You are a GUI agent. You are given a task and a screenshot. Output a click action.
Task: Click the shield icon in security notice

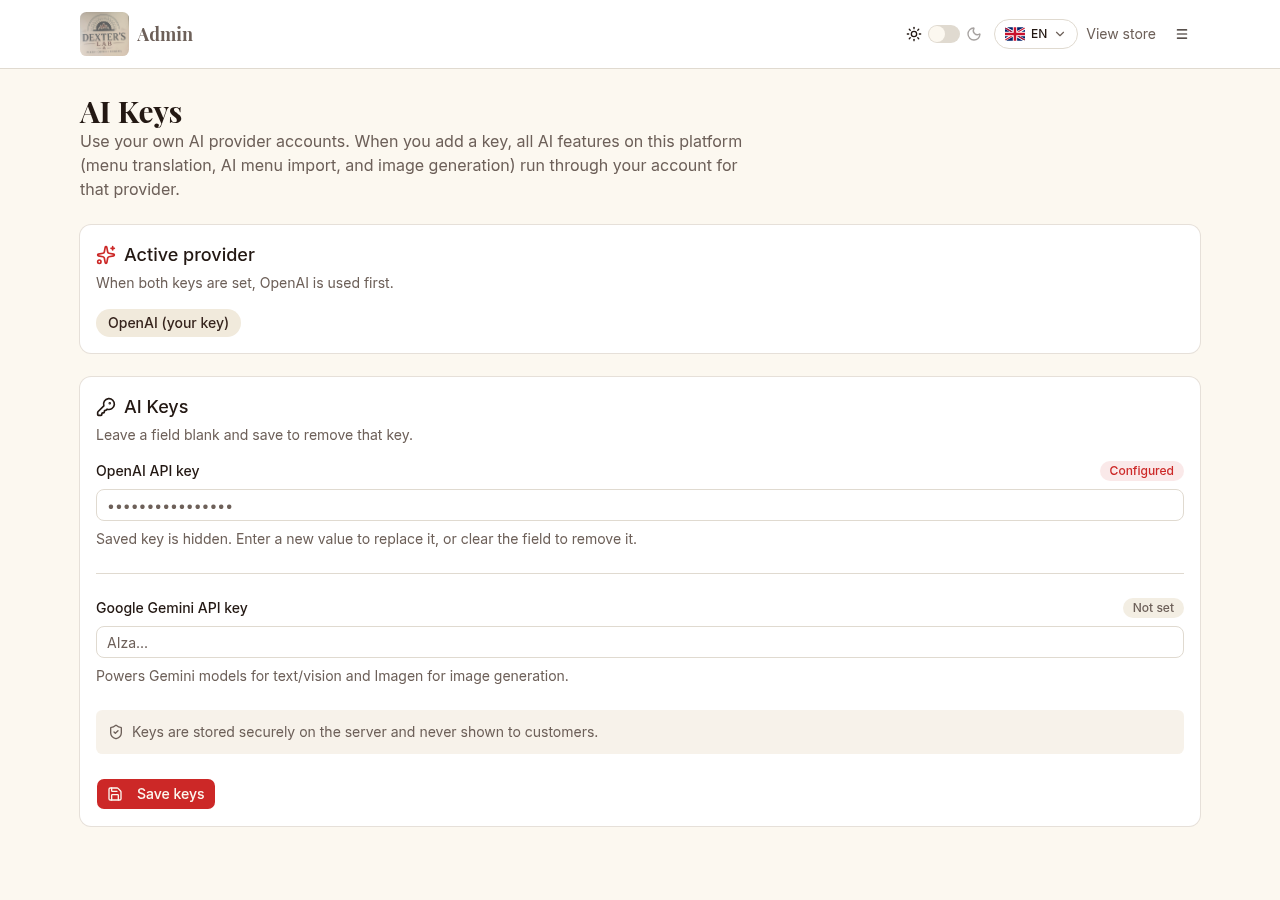click(x=116, y=732)
